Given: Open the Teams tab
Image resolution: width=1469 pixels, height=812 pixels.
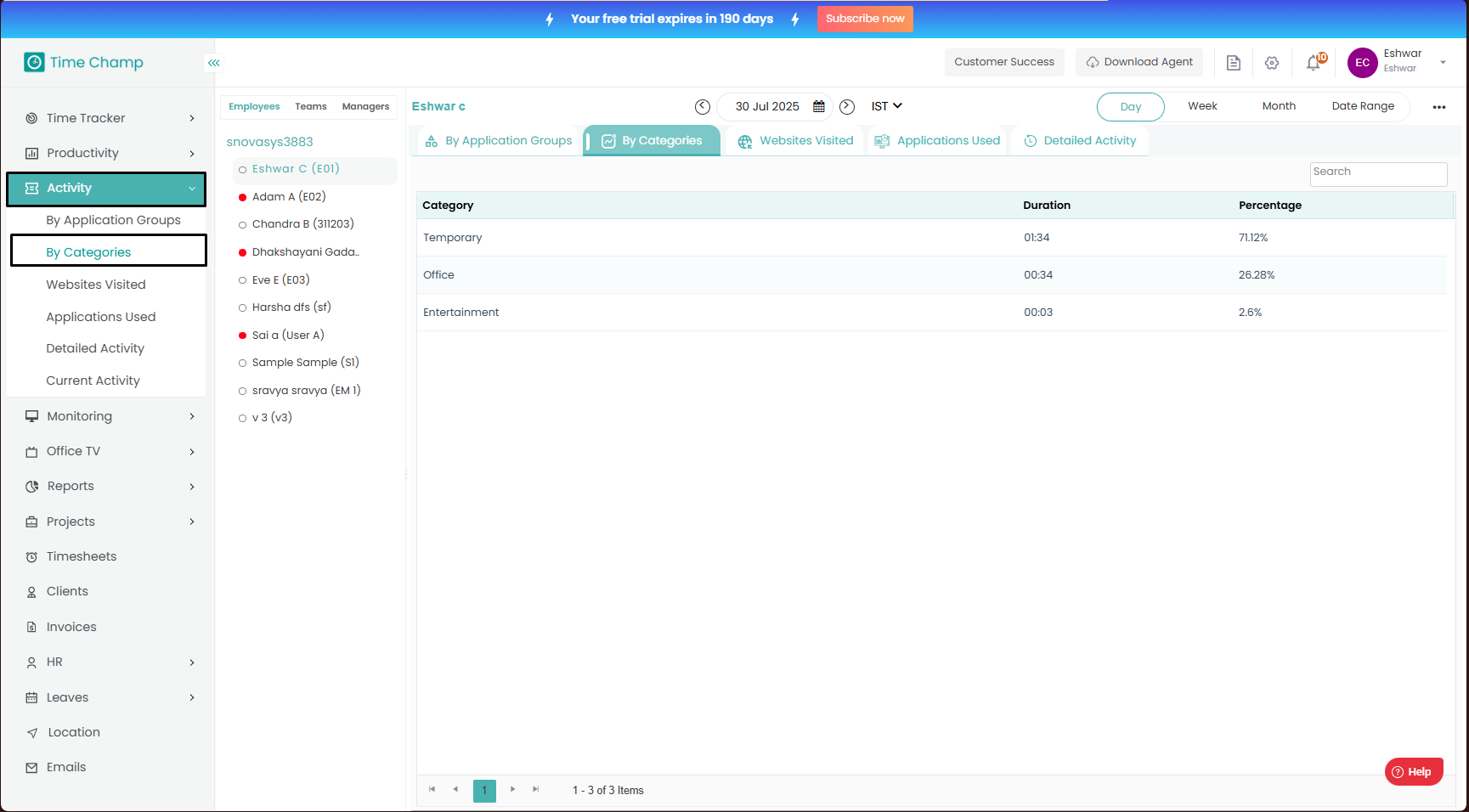Looking at the screenshot, I should [x=311, y=107].
